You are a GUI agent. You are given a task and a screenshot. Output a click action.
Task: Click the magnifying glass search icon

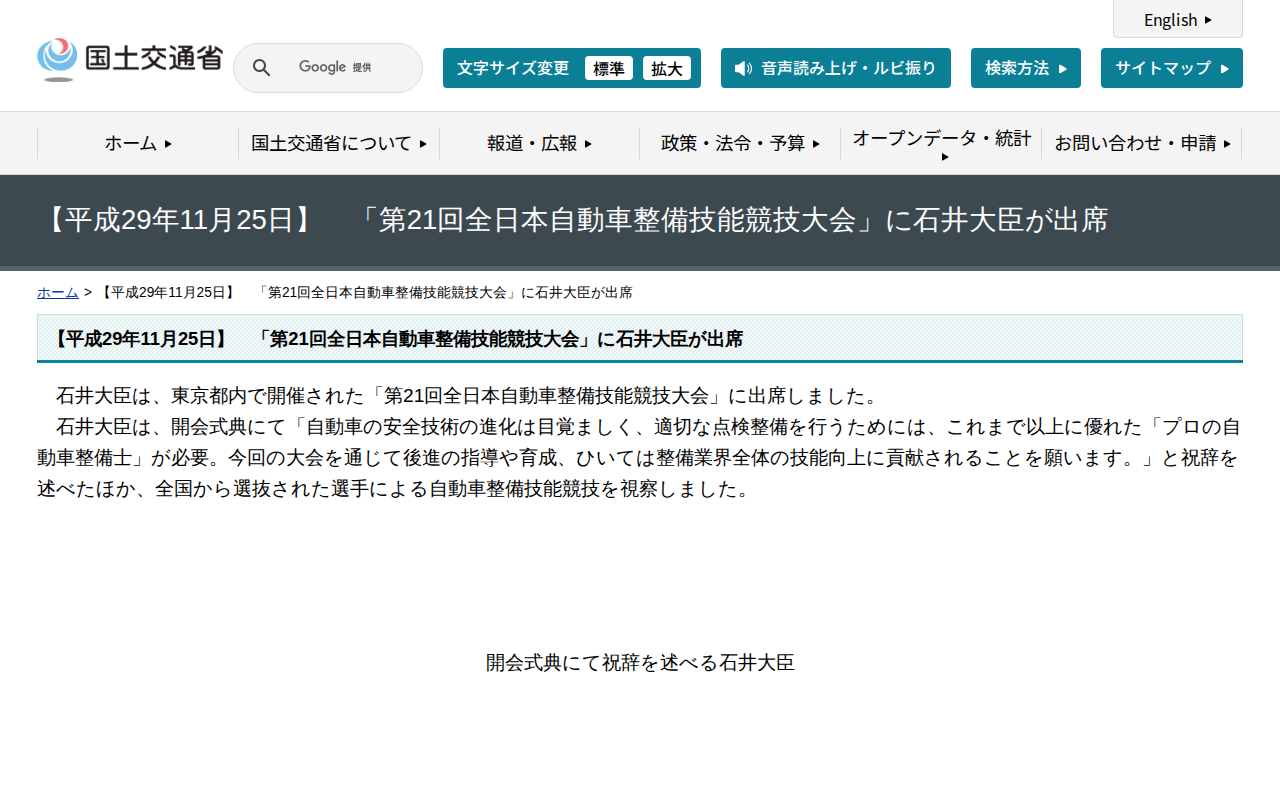pyautogui.click(x=261, y=67)
